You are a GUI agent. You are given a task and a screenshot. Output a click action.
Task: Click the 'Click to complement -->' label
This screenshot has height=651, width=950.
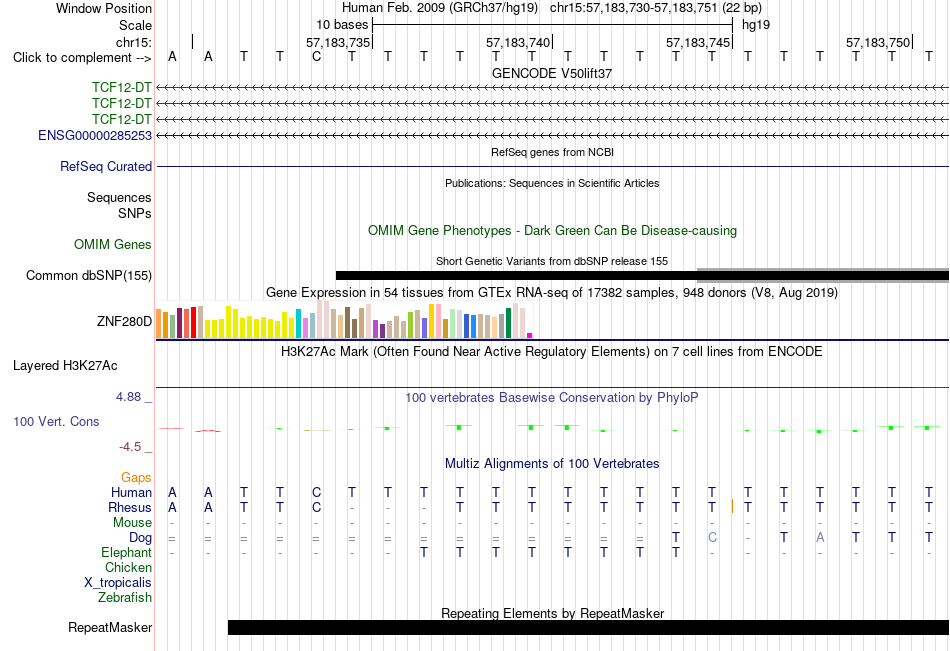[82, 58]
